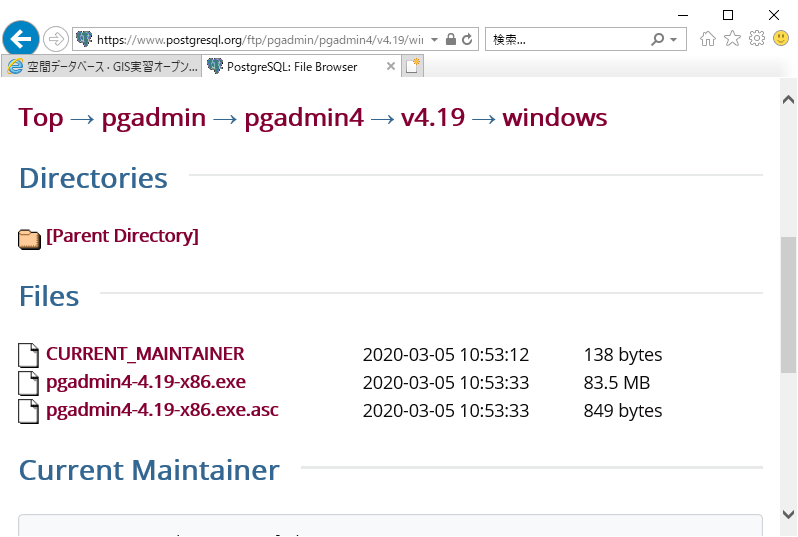The height and width of the screenshot is (537, 798).
Task: Click the browser back arrow button
Action: click(21, 39)
